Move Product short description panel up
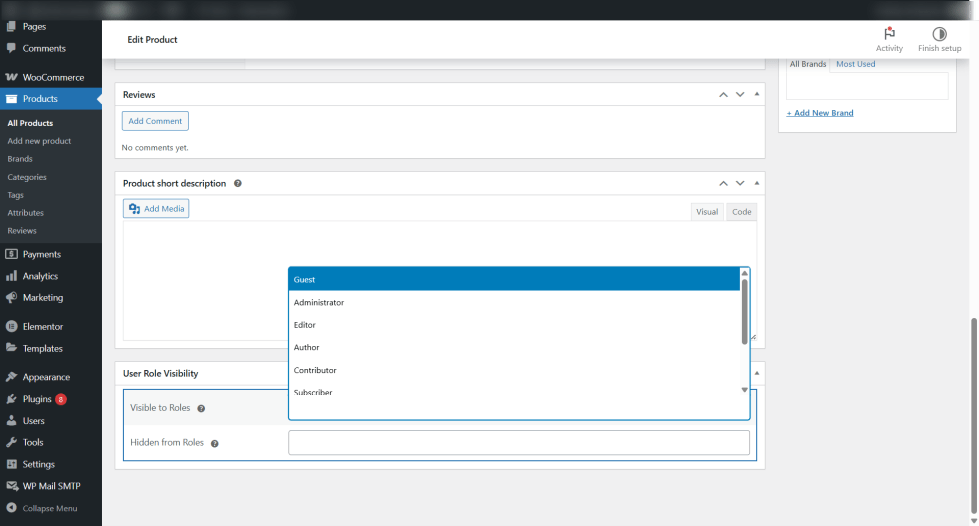The height and width of the screenshot is (526, 979). [723, 184]
